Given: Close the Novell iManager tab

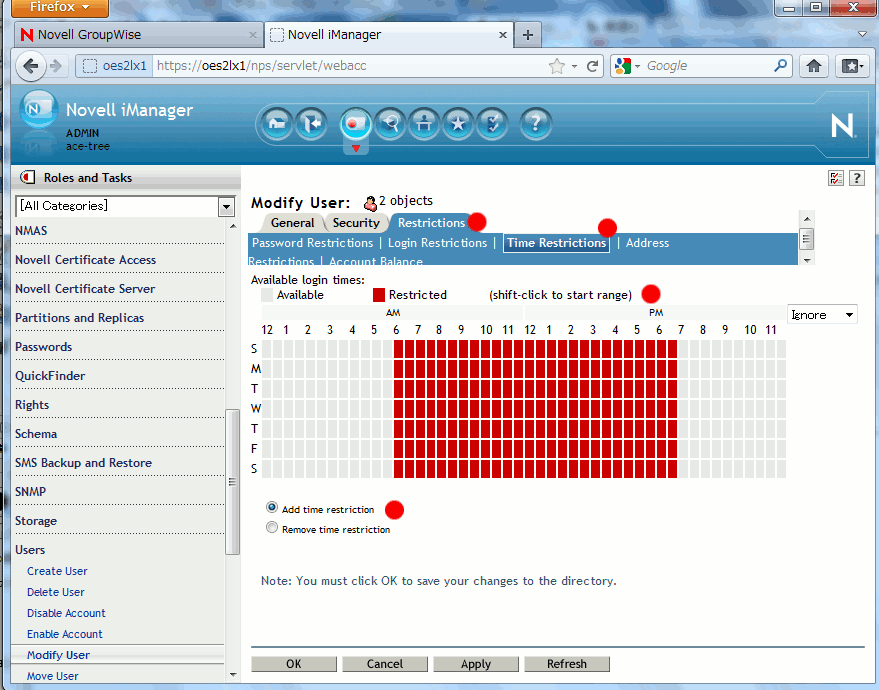Looking at the screenshot, I should point(503,35).
